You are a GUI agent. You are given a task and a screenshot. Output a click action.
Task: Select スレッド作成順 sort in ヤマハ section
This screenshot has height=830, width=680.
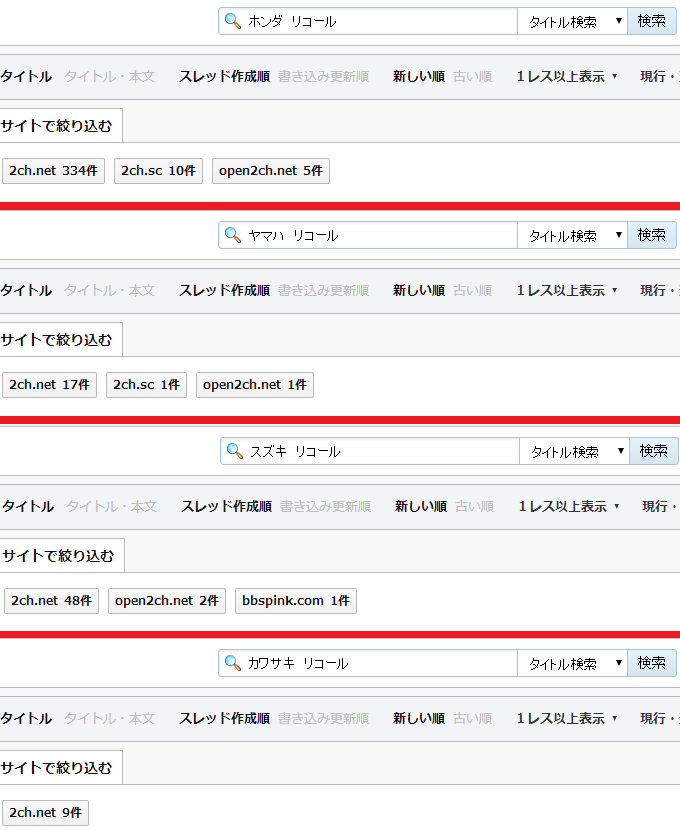[x=224, y=290]
